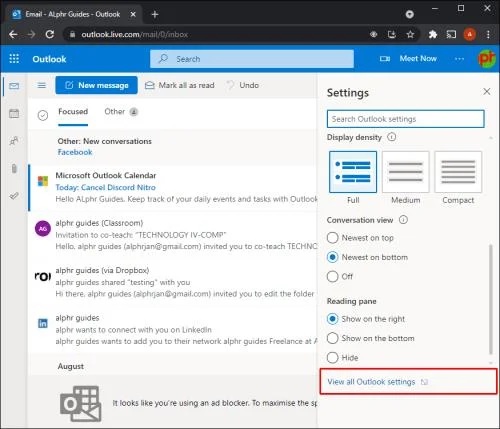The image size is (500, 429).
Task: Open the To Do checkmark icon
Action: tap(14, 196)
